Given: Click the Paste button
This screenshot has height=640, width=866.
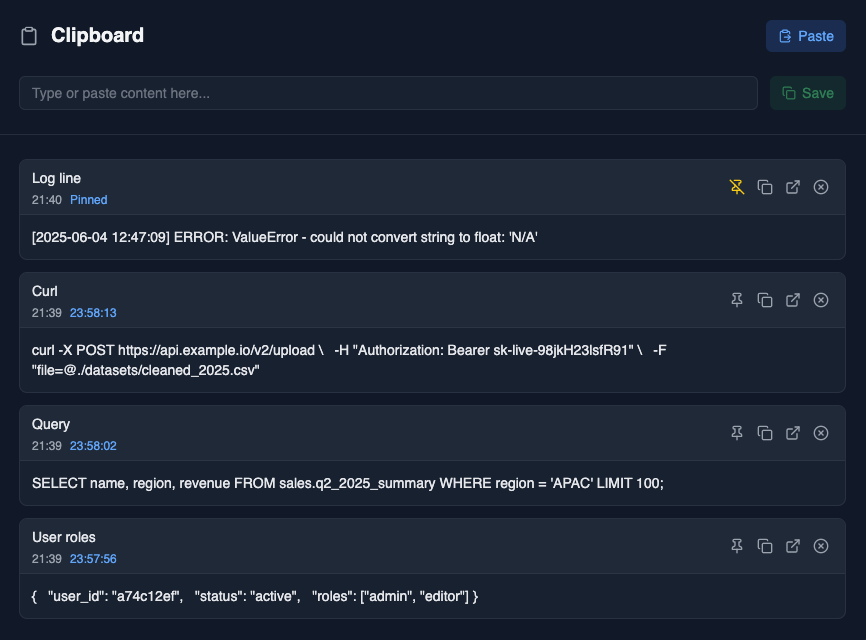Looking at the screenshot, I should pyautogui.click(x=806, y=36).
